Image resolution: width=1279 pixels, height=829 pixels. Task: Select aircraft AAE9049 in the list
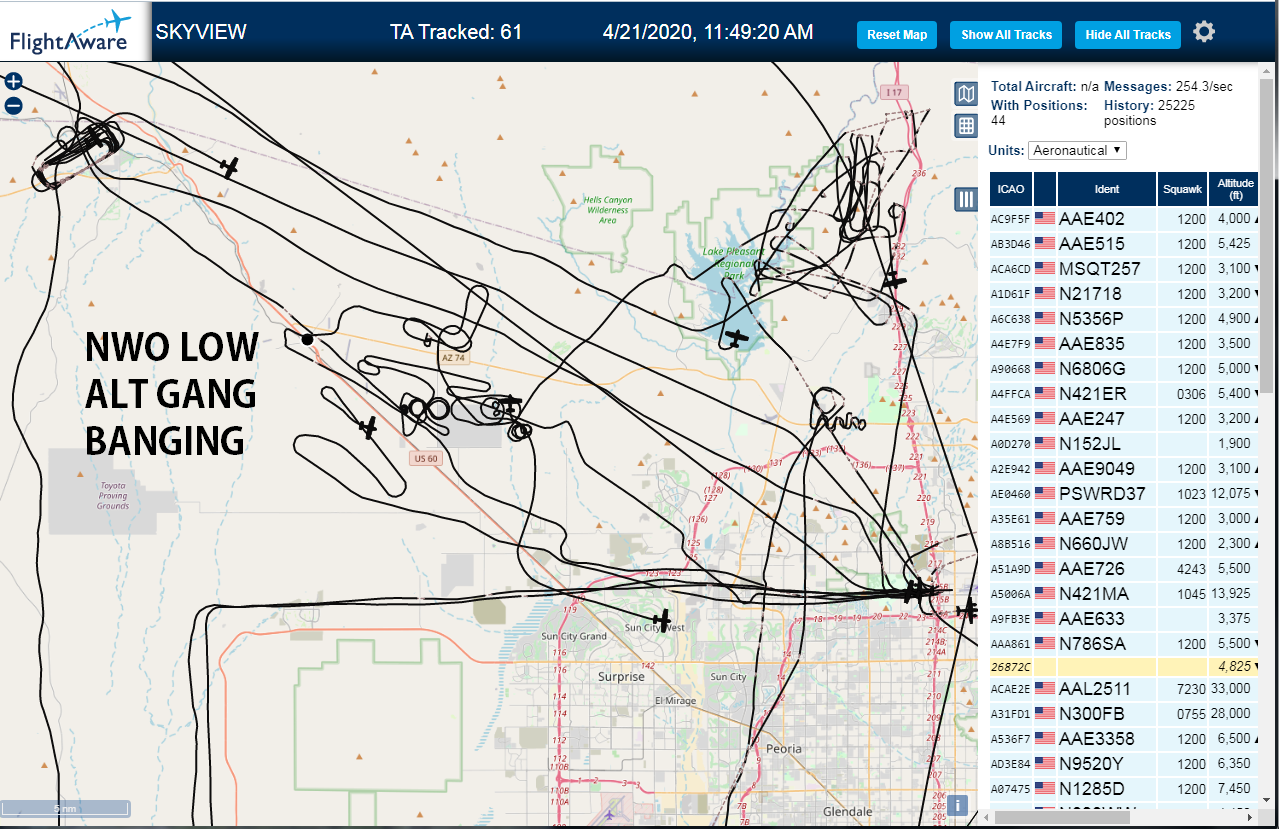click(x=1125, y=469)
